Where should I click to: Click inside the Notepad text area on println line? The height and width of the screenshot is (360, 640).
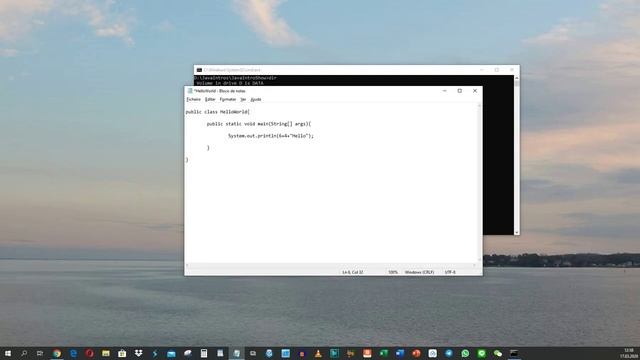click(271, 136)
